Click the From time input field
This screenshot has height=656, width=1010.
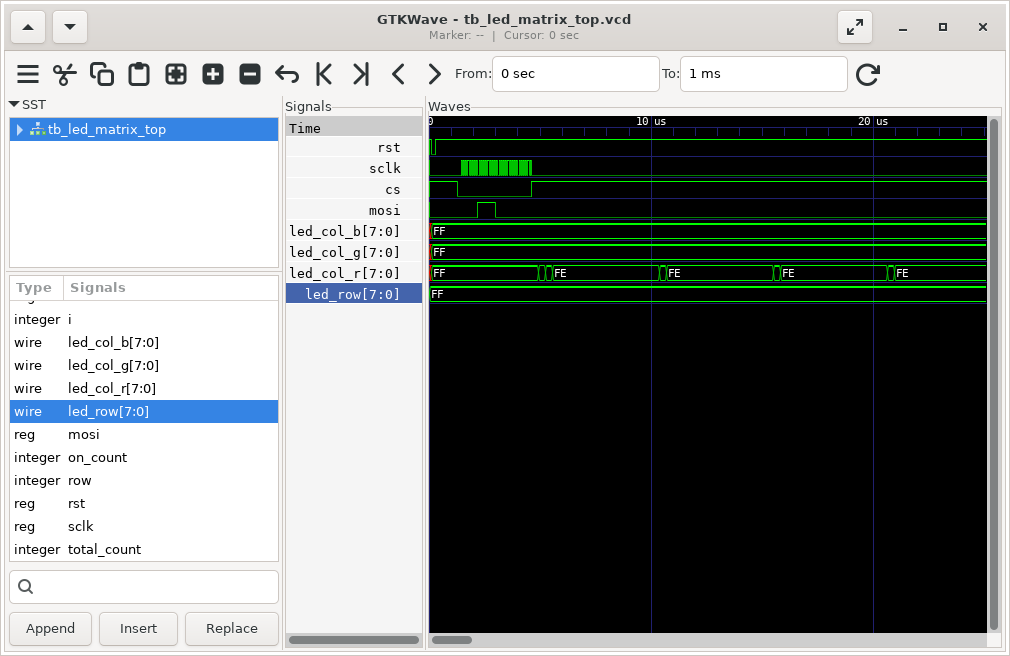coord(575,74)
